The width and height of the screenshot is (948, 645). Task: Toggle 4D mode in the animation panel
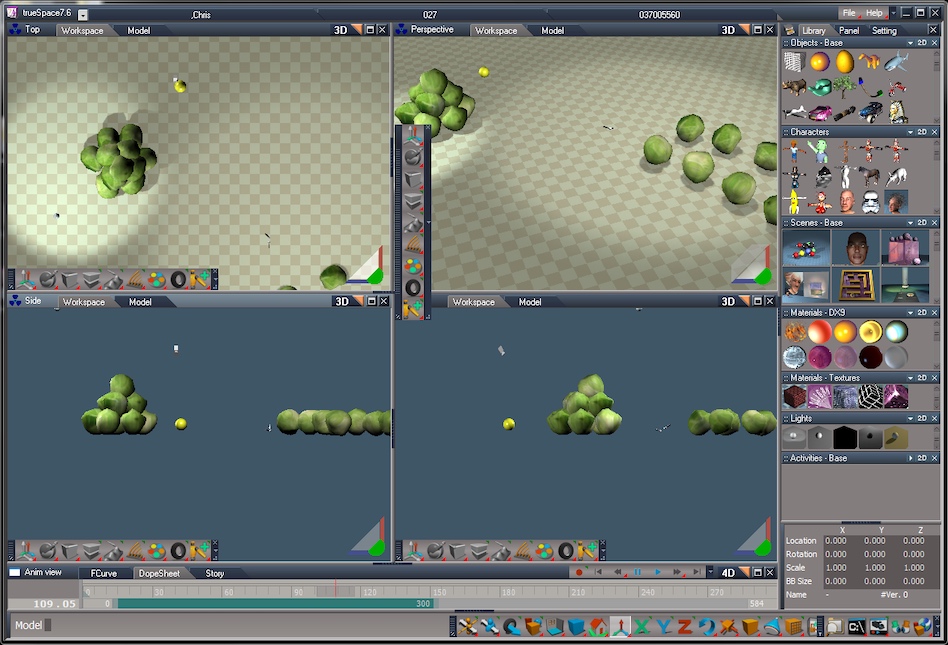(728, 573)
